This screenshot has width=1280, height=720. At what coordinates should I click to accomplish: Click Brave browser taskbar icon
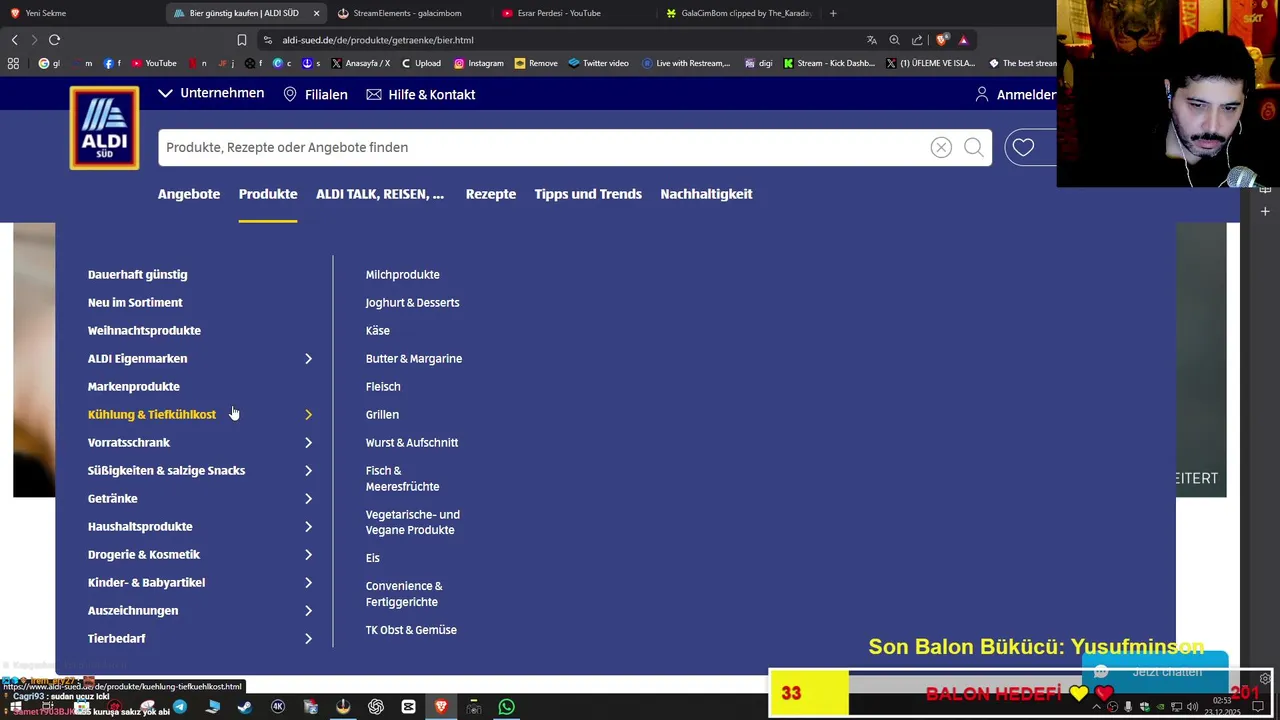coord(441,707)
